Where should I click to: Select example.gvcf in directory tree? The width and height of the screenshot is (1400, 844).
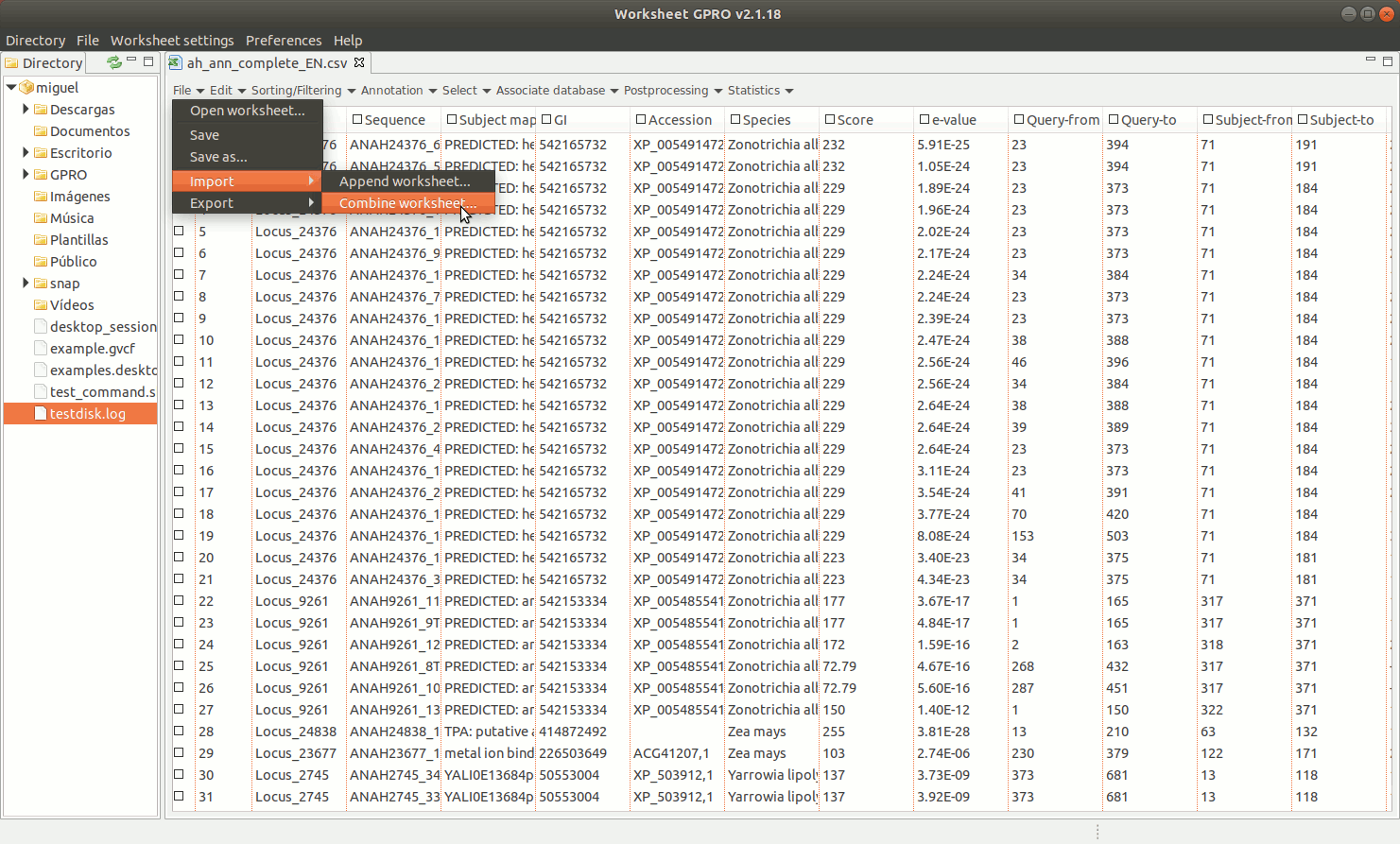[x=92, y=349]
